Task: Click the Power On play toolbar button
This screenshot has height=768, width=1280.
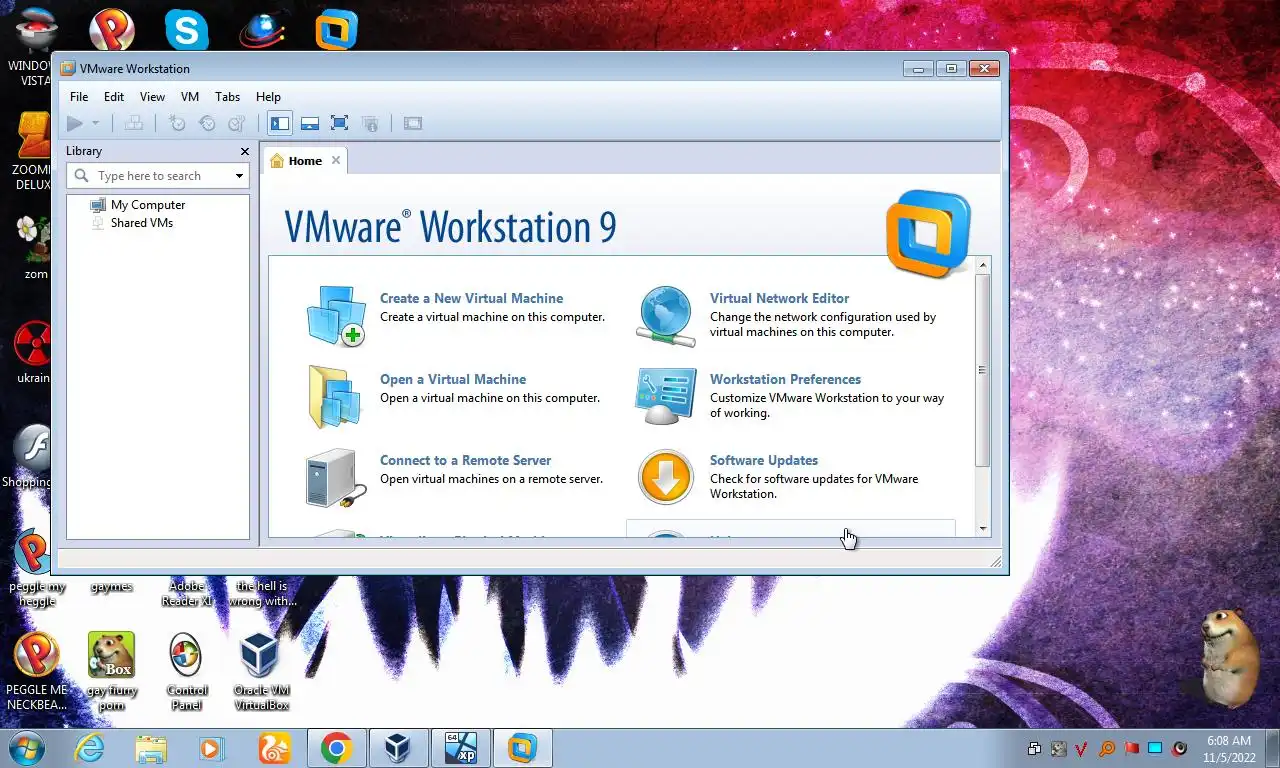Action: [75, 123]
